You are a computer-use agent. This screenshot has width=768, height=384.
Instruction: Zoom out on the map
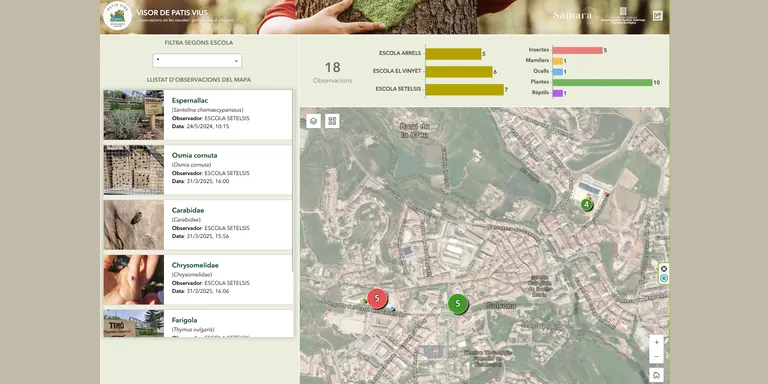656,356
